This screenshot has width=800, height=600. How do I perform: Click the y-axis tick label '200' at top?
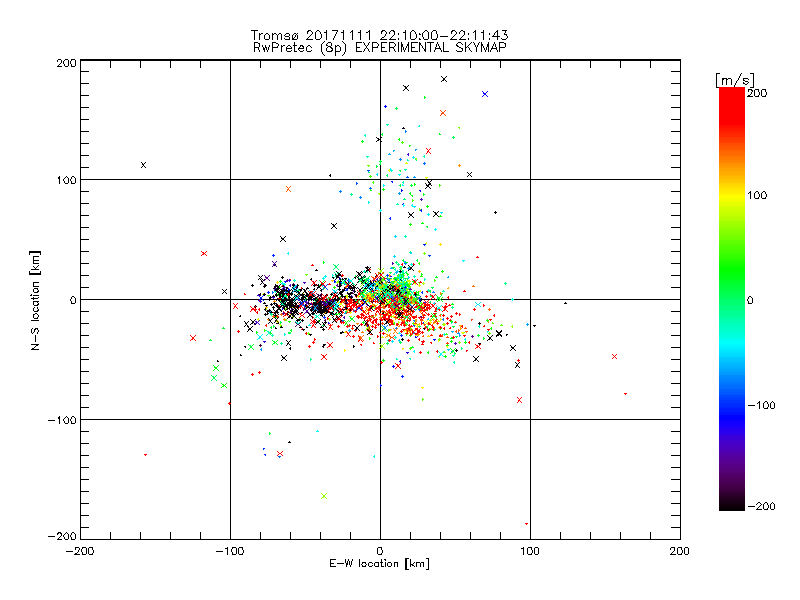tap(66, 63)
